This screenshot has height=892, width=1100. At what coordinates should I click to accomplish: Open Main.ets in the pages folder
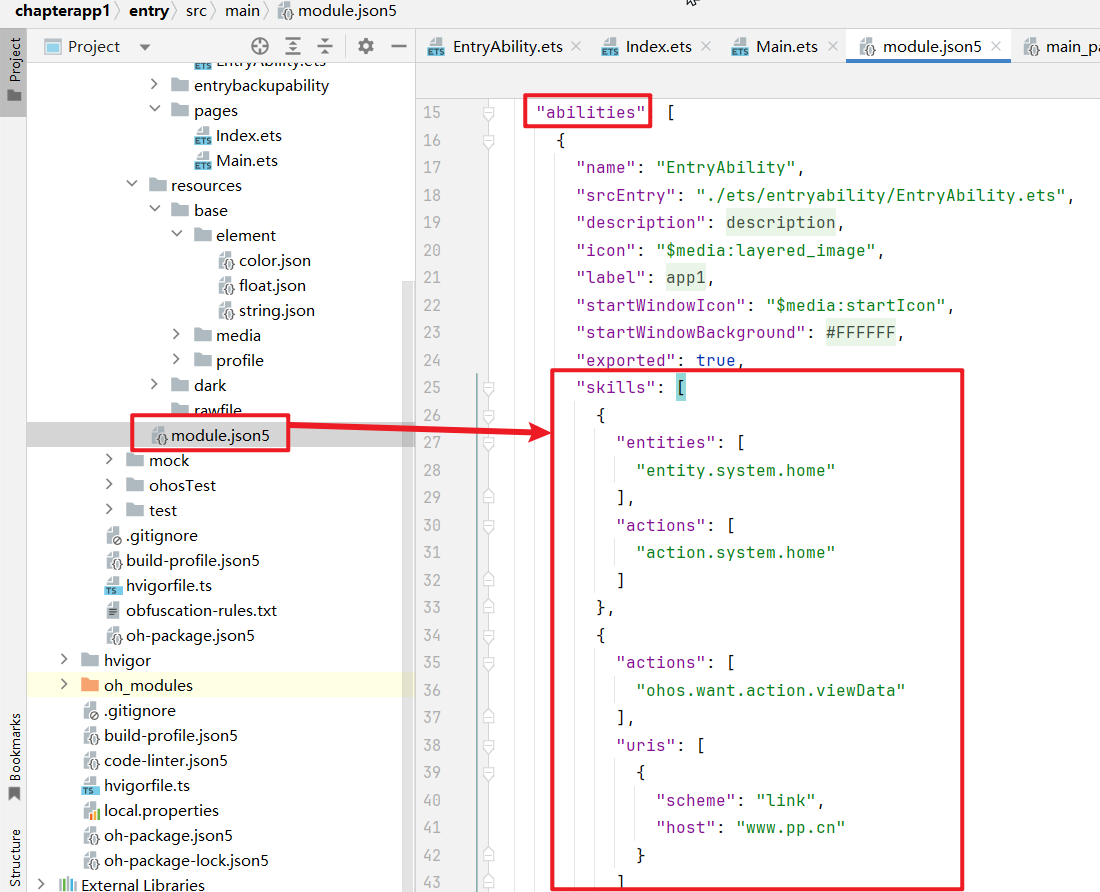tap(246, 161)
